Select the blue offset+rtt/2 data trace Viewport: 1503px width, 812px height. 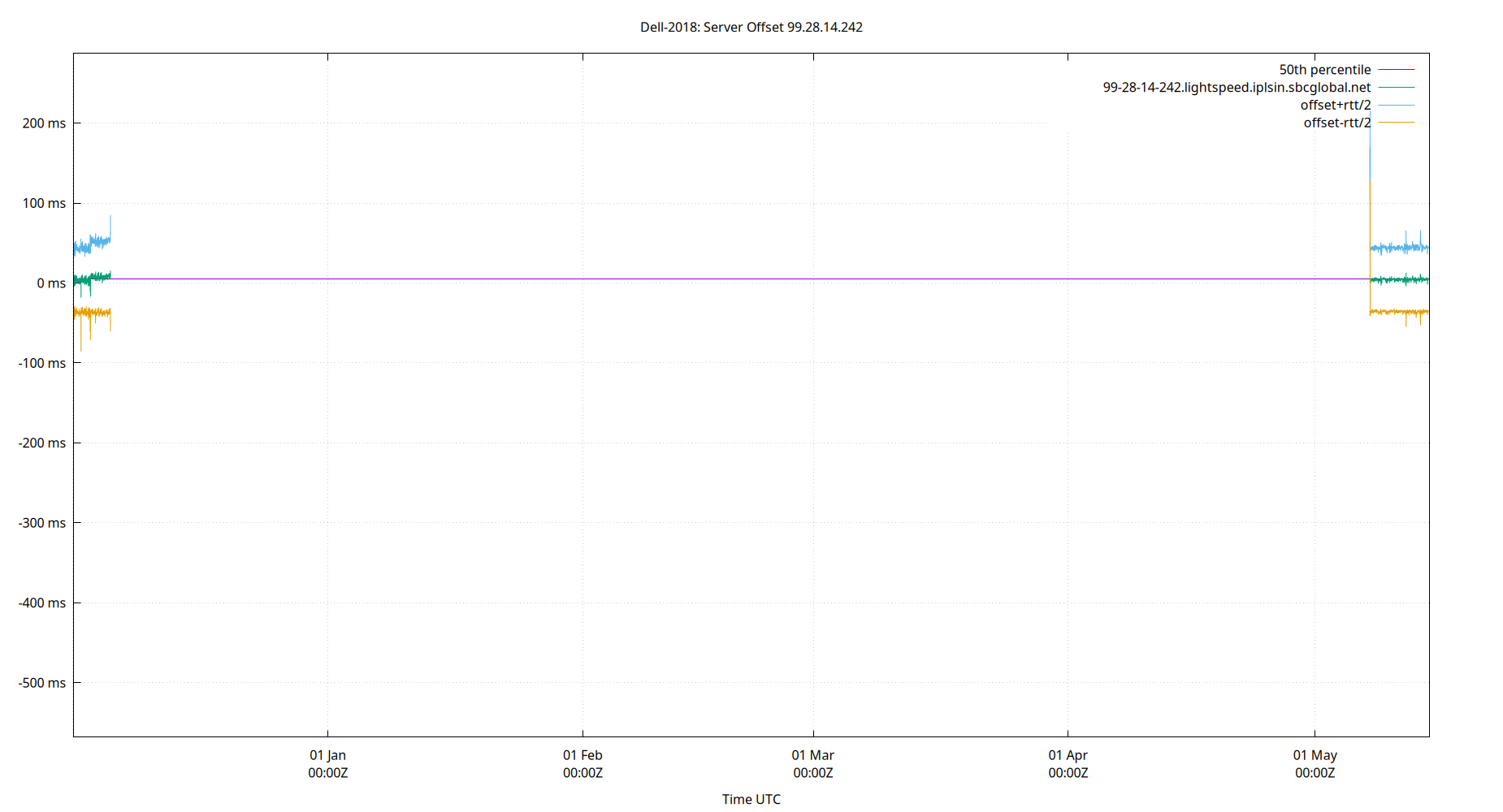[x=1397, y=245]
